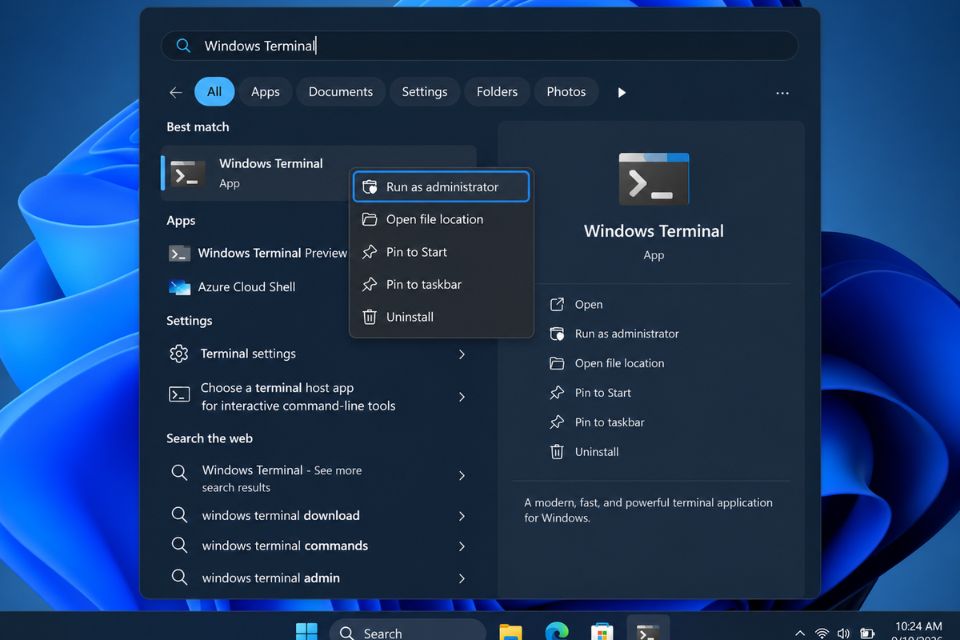Switch to the Folders filter tab
Screen dimensions: 960x640
click(497, 92)
